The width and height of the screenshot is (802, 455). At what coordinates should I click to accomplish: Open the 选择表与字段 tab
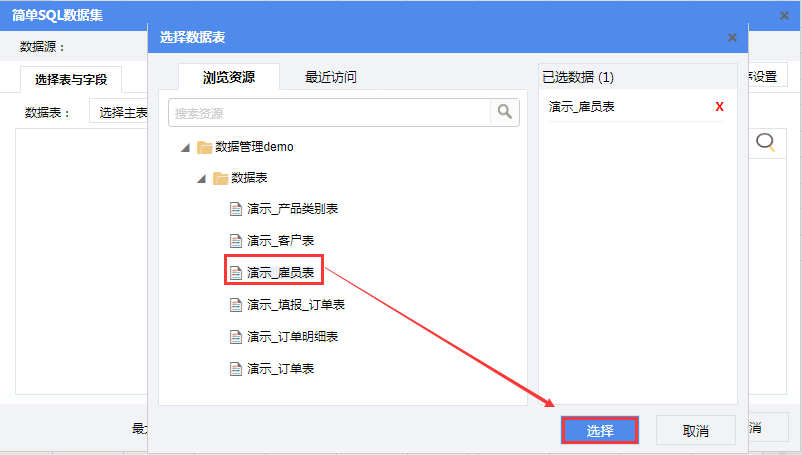70,79
